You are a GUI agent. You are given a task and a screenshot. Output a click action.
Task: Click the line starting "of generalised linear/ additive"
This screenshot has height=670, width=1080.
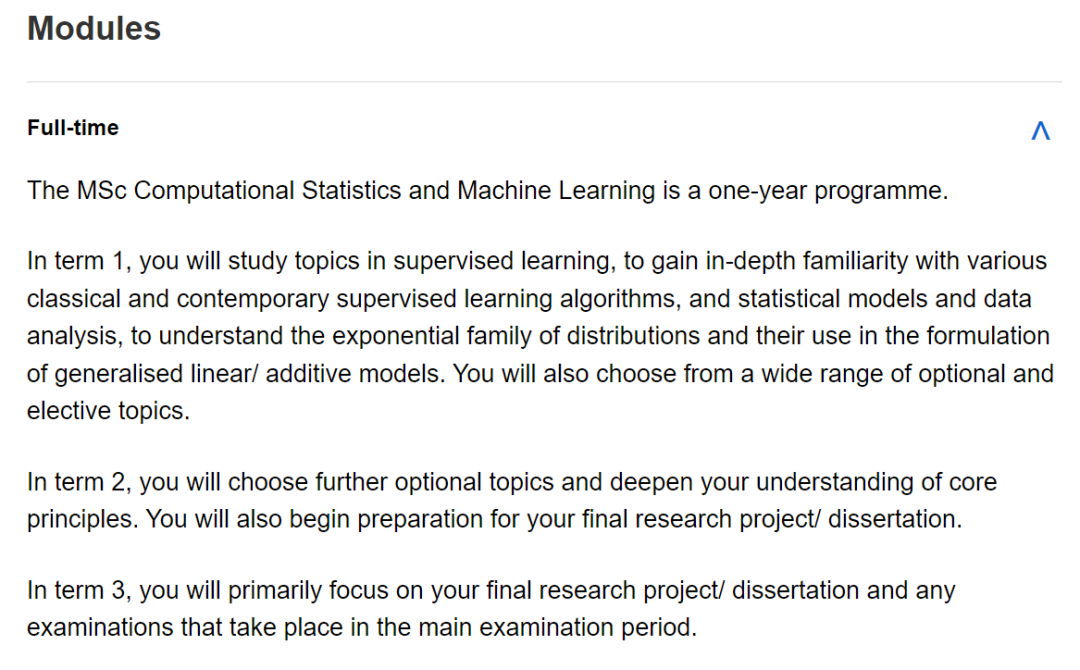(x=540, y=374)
